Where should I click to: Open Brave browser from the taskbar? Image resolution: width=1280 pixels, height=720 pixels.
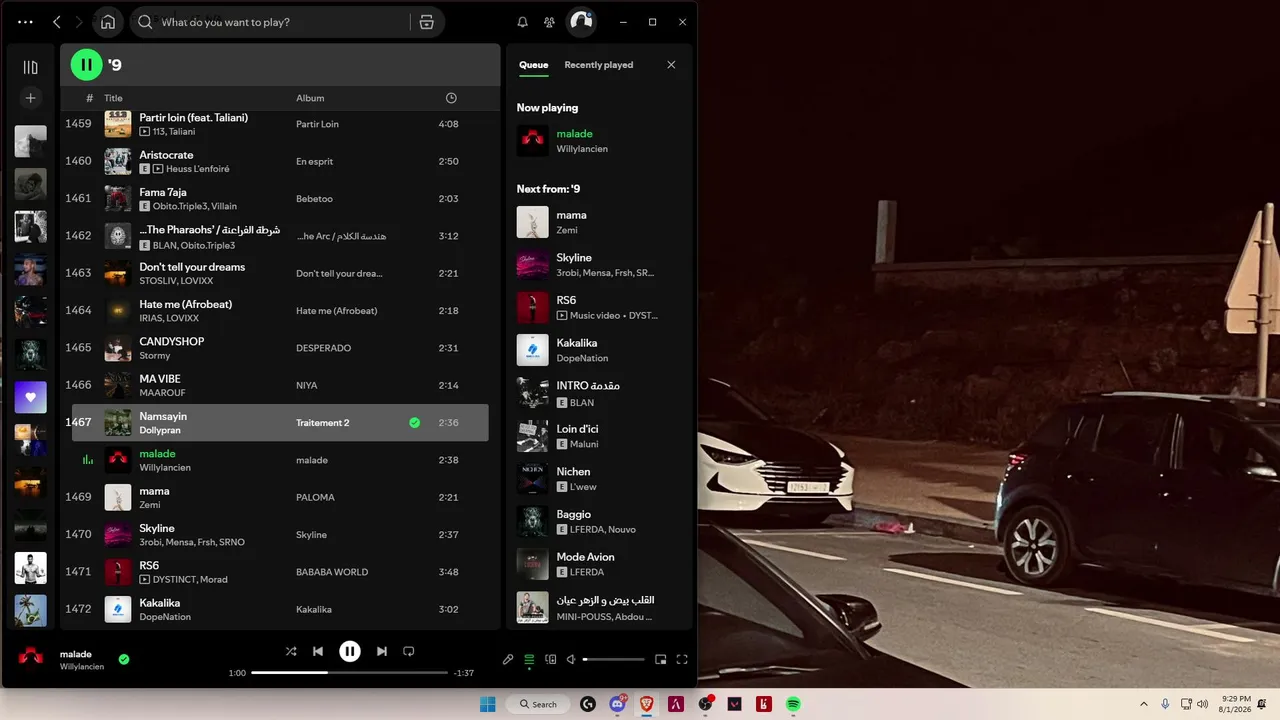click(x=647, y=704)
